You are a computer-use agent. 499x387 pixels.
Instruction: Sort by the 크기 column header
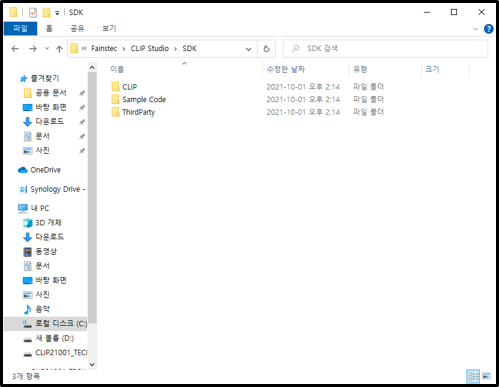pyautogui.click(x=432, y=69)
